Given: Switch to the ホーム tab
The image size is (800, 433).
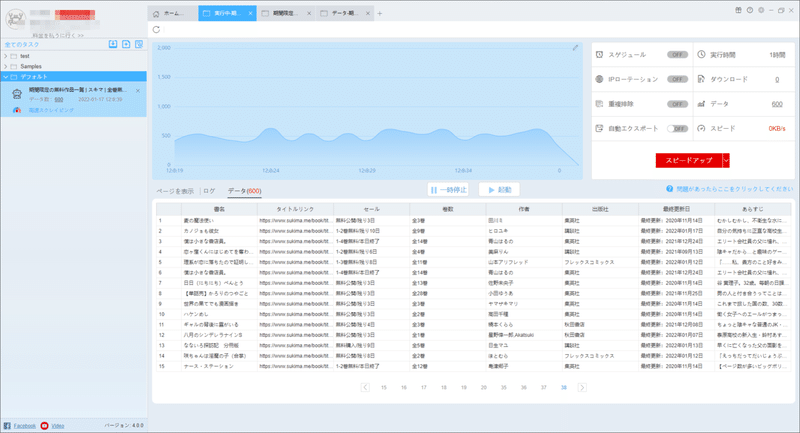Looking at the screenshot, I should pyautogui.click(x=172, y=13).
